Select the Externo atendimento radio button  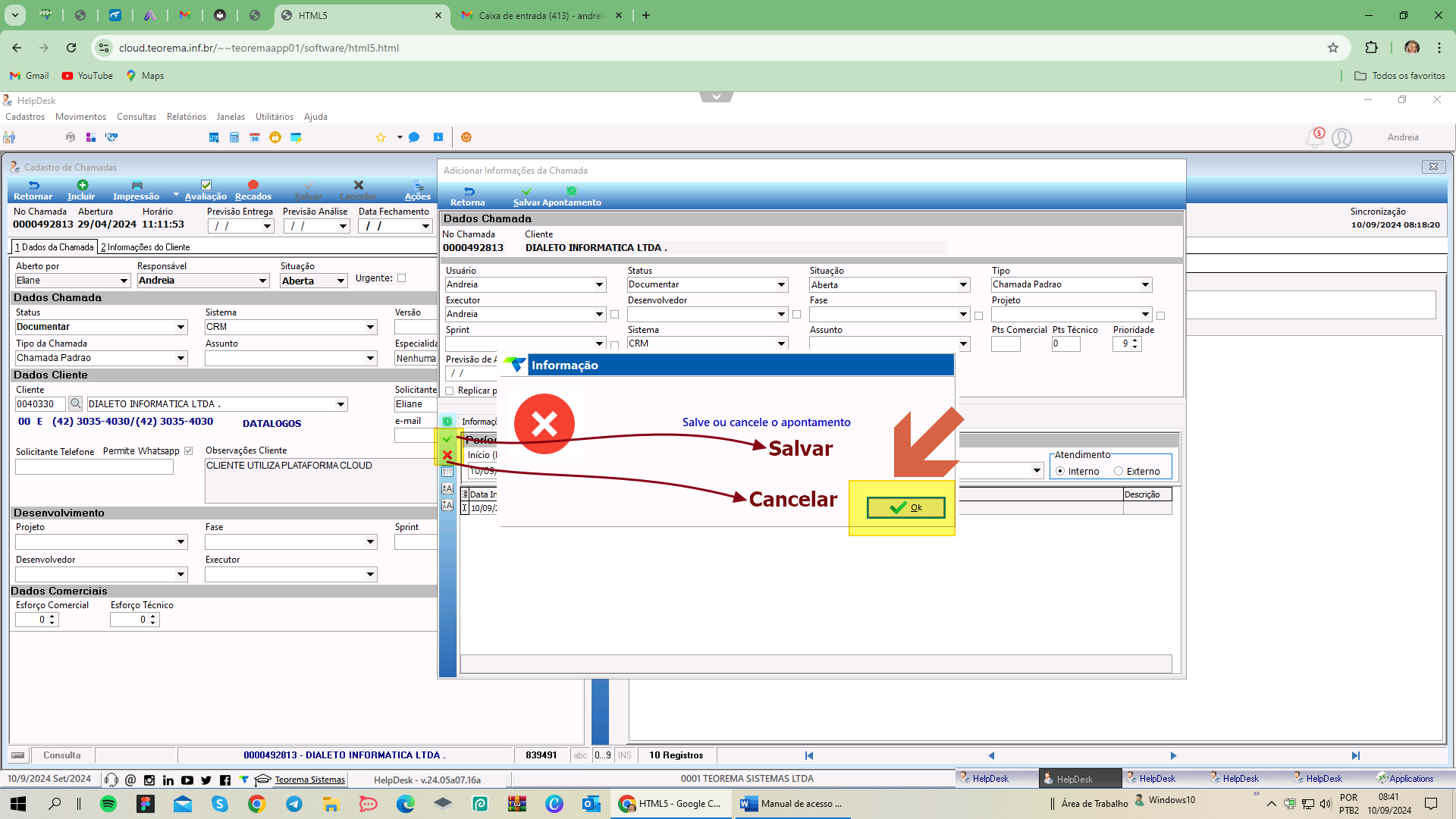1119,472
